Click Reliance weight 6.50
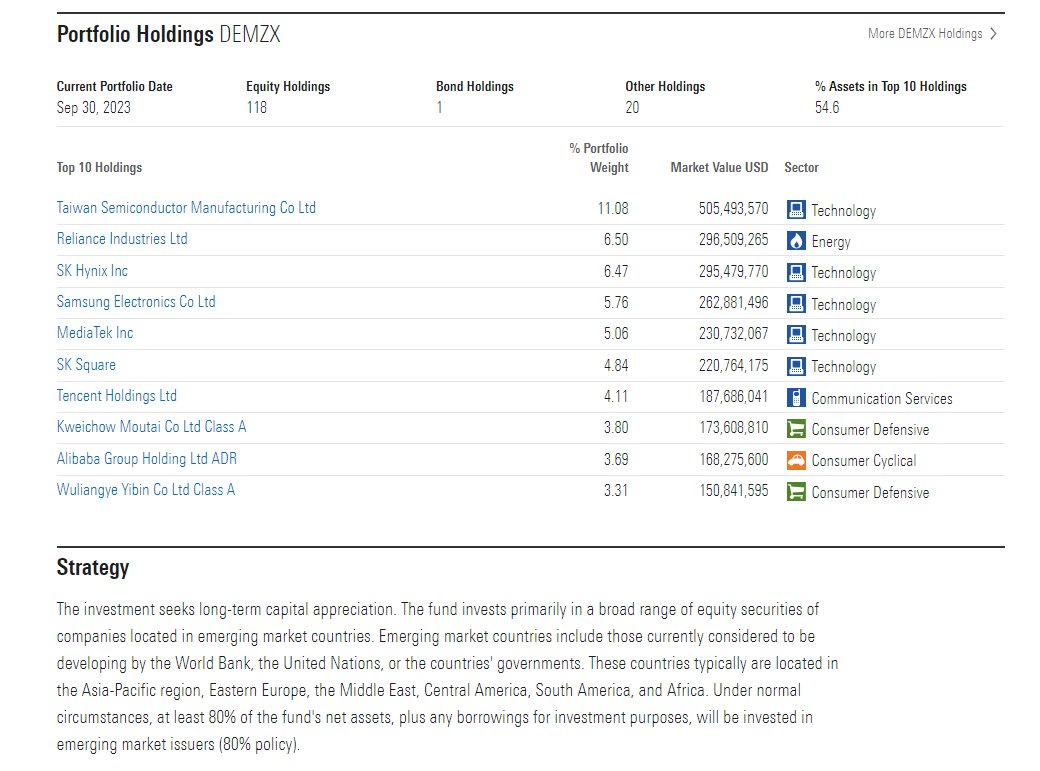Image resolution: width=1040 pixels, height=771 pixels. 616,240
